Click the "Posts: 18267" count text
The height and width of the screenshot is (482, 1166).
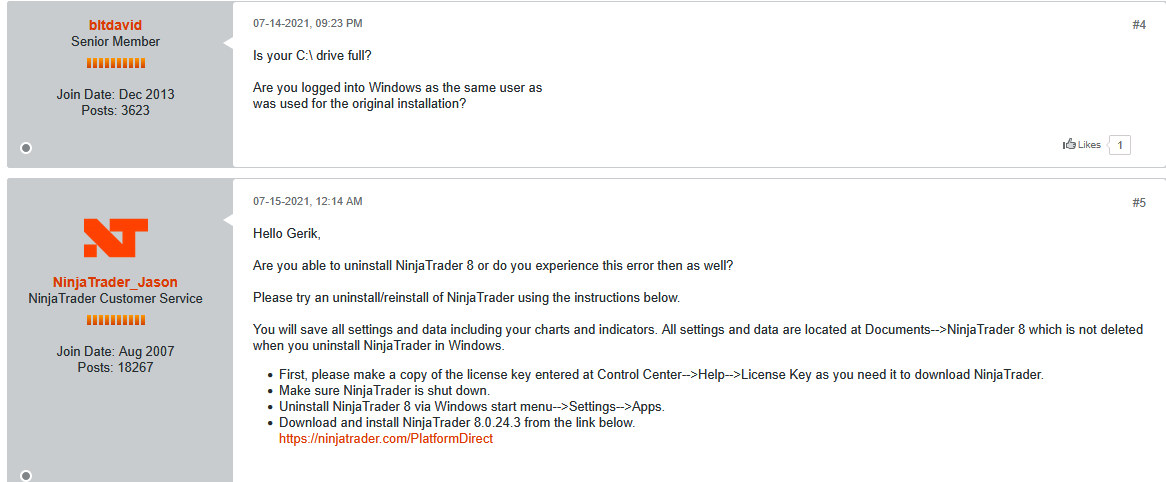click(x=116, y=367)
